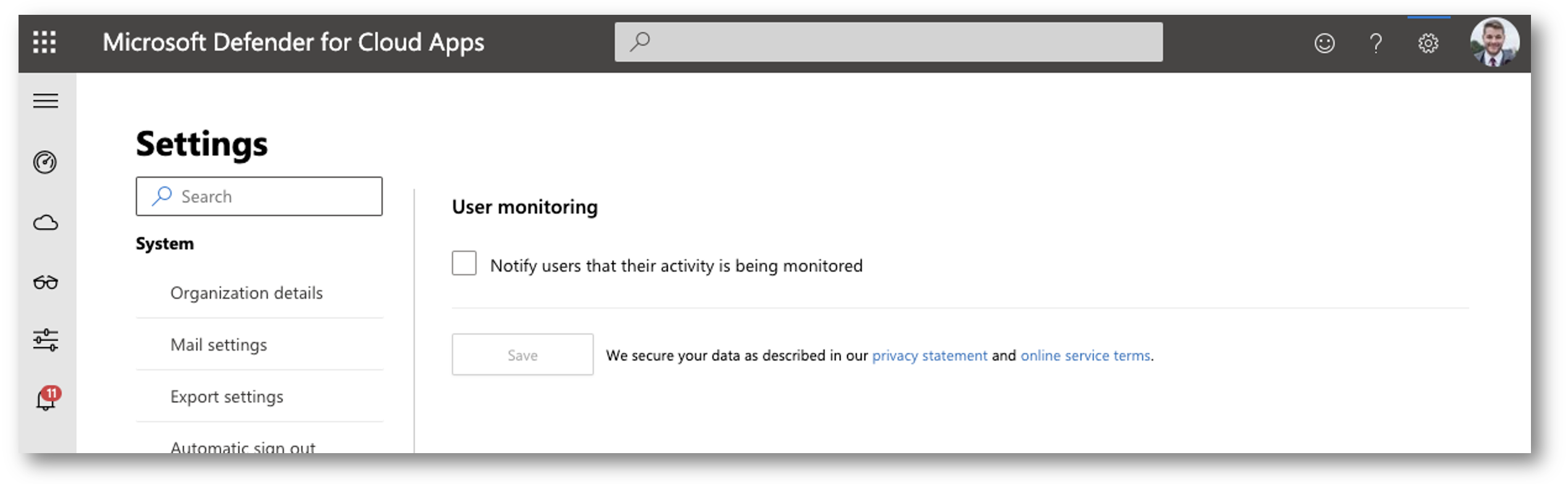Open the Dashboard gauge icon
The height and width of the screenshot is (484, 1568).
(45, 162)
